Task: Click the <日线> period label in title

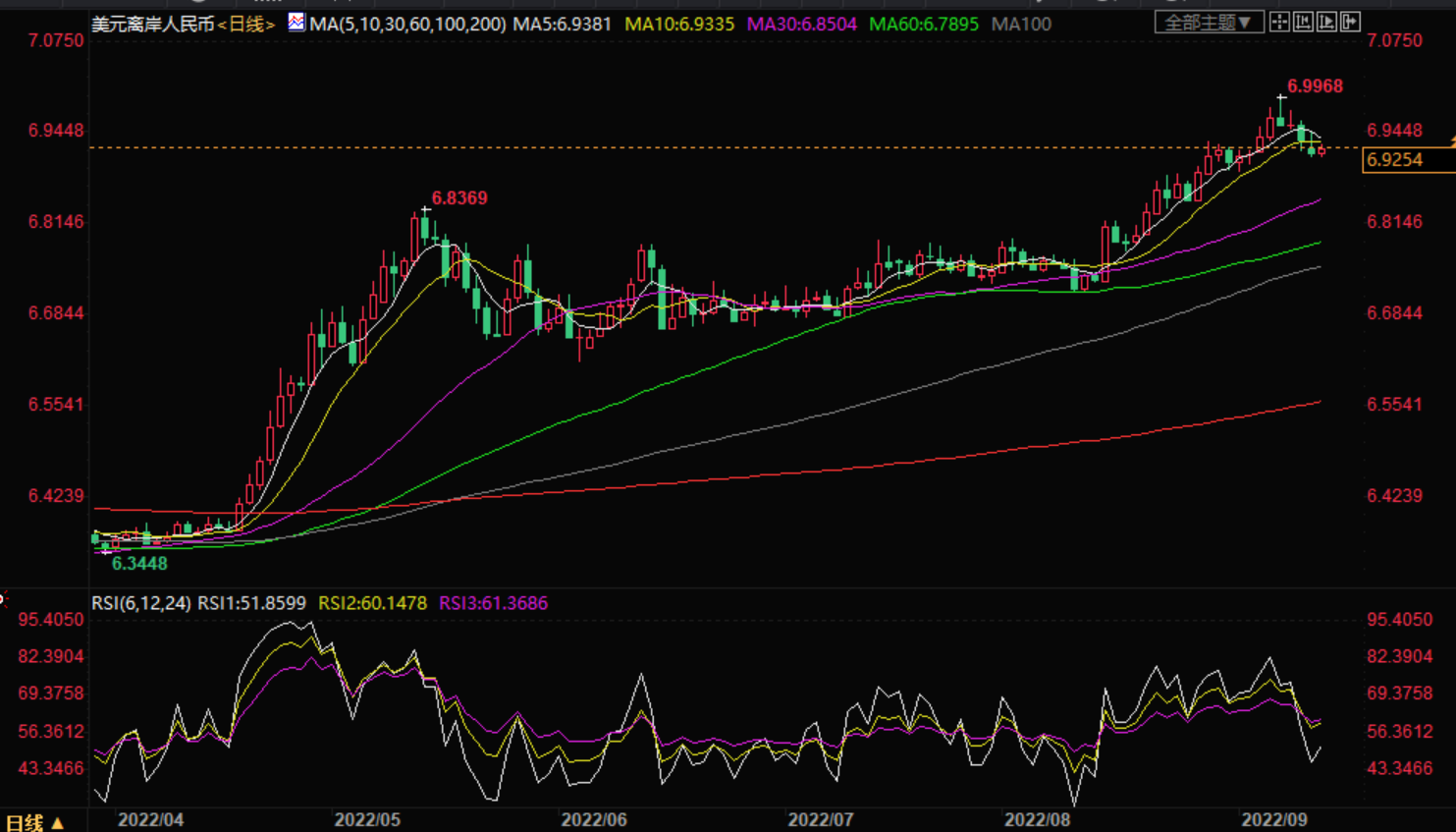Action: [x=246, y=24]
